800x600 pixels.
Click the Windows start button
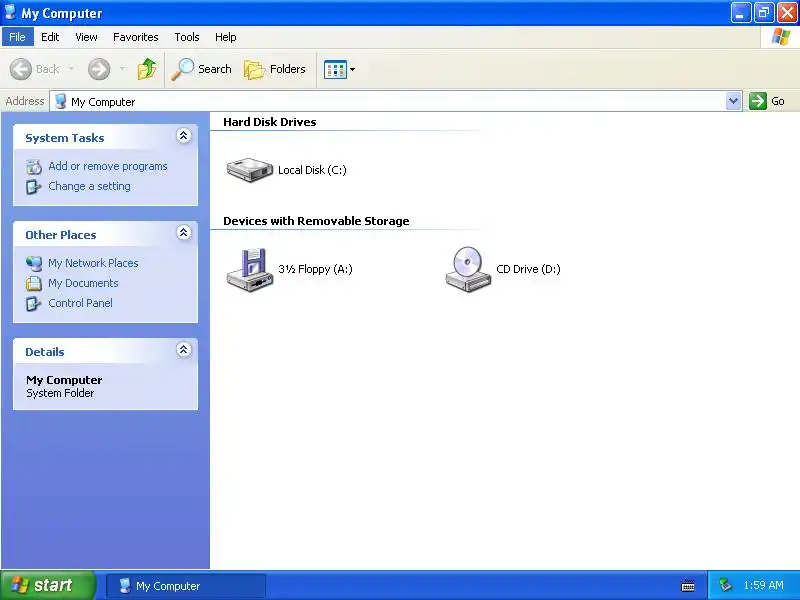point(48,585)
